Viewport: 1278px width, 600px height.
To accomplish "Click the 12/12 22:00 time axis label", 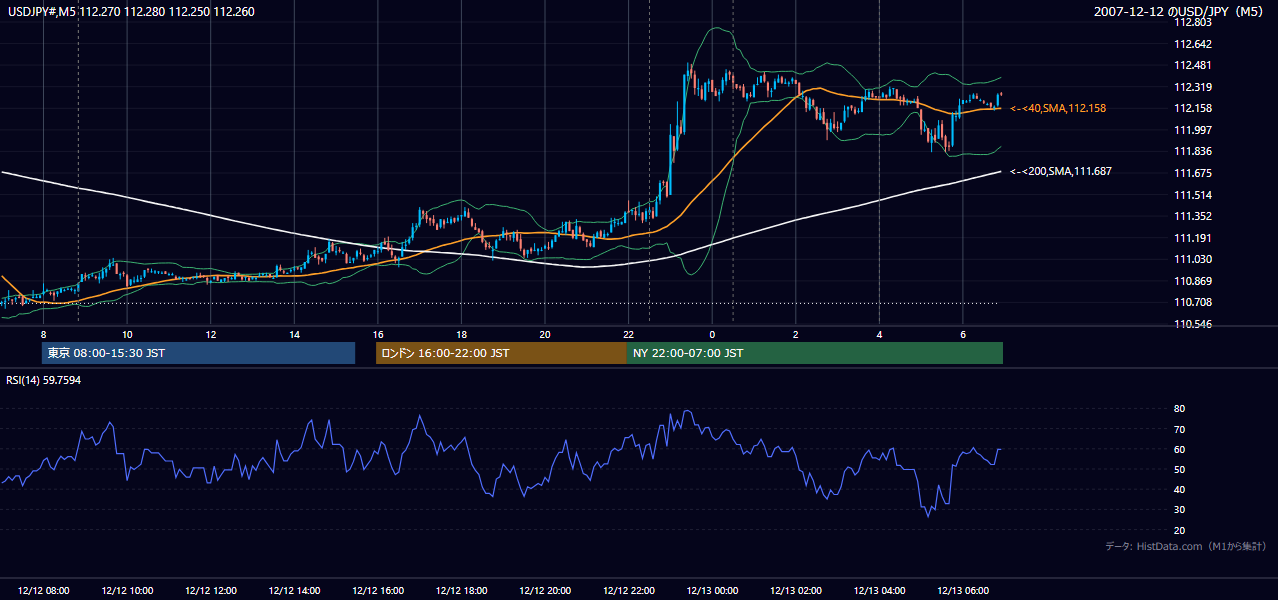I will [628, 591].
